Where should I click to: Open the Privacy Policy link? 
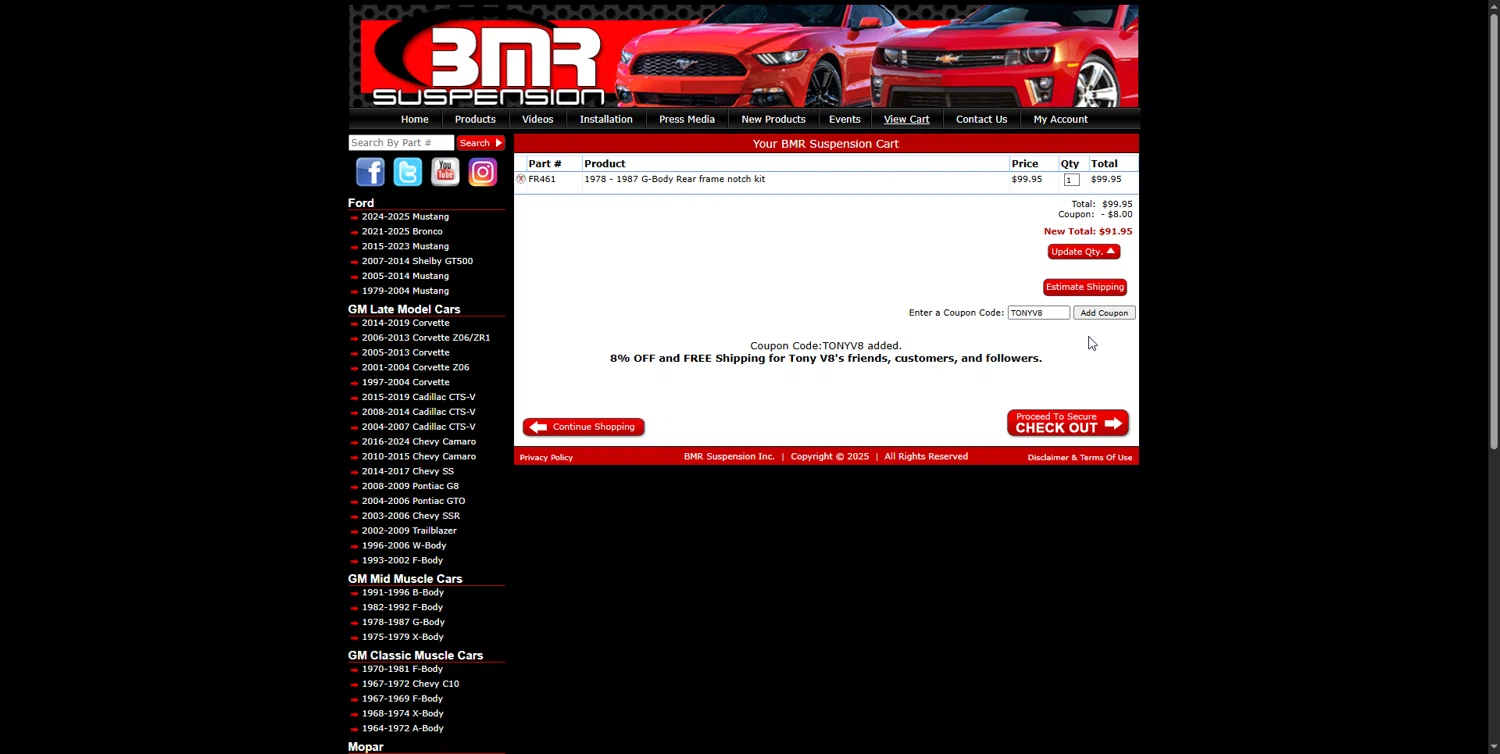click(546, 458)
